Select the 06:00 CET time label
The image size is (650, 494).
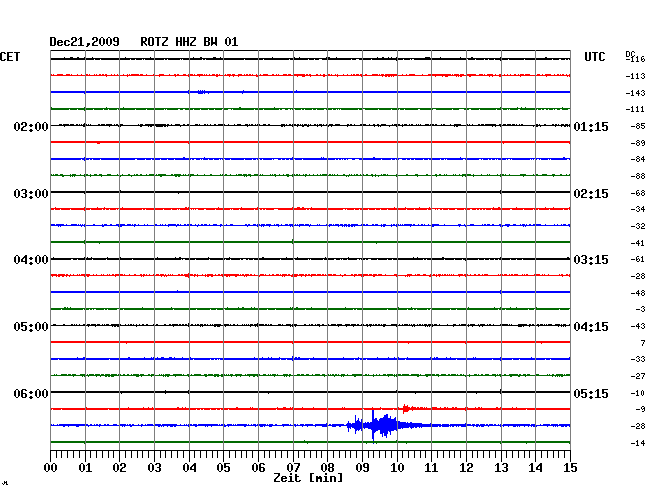[x=31, y=393]
